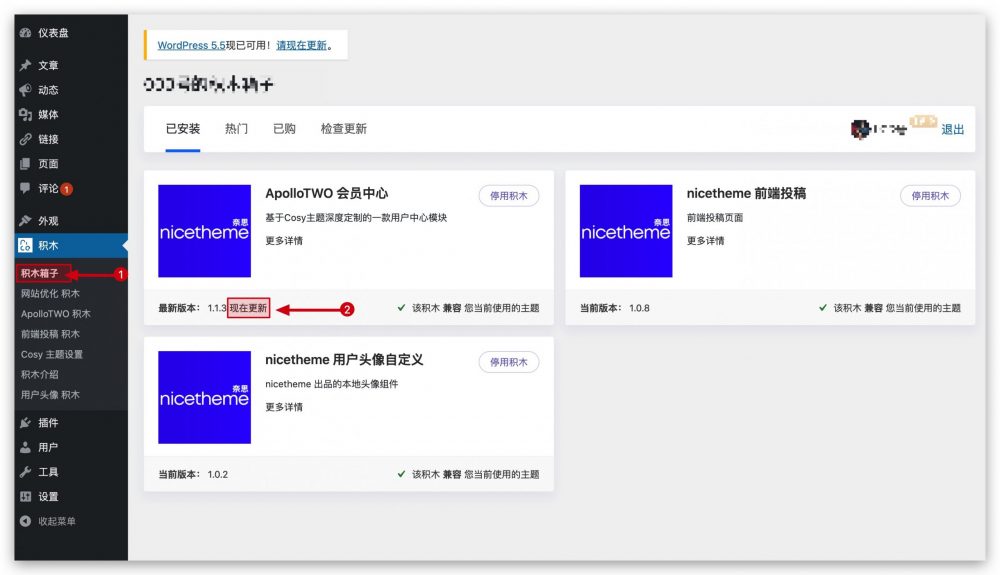Open Cosy 主题设置 submenu item
The image size is (1000, 575).
(x=52, y=354)
